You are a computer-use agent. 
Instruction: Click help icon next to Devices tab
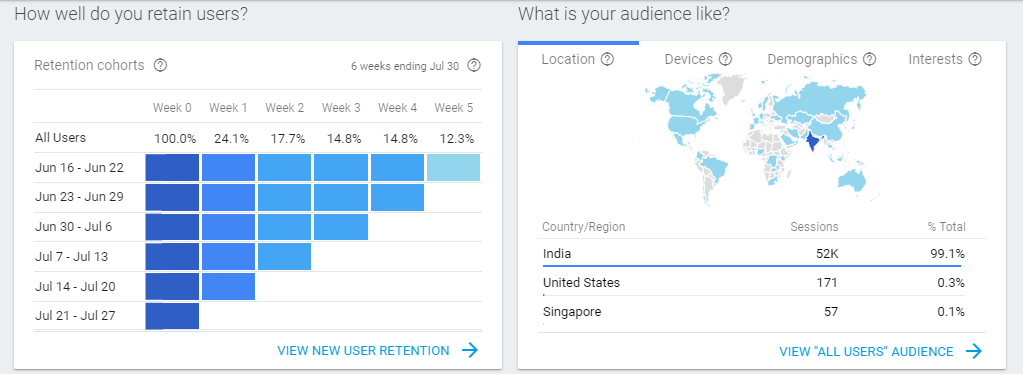click(x=725, y=59)
